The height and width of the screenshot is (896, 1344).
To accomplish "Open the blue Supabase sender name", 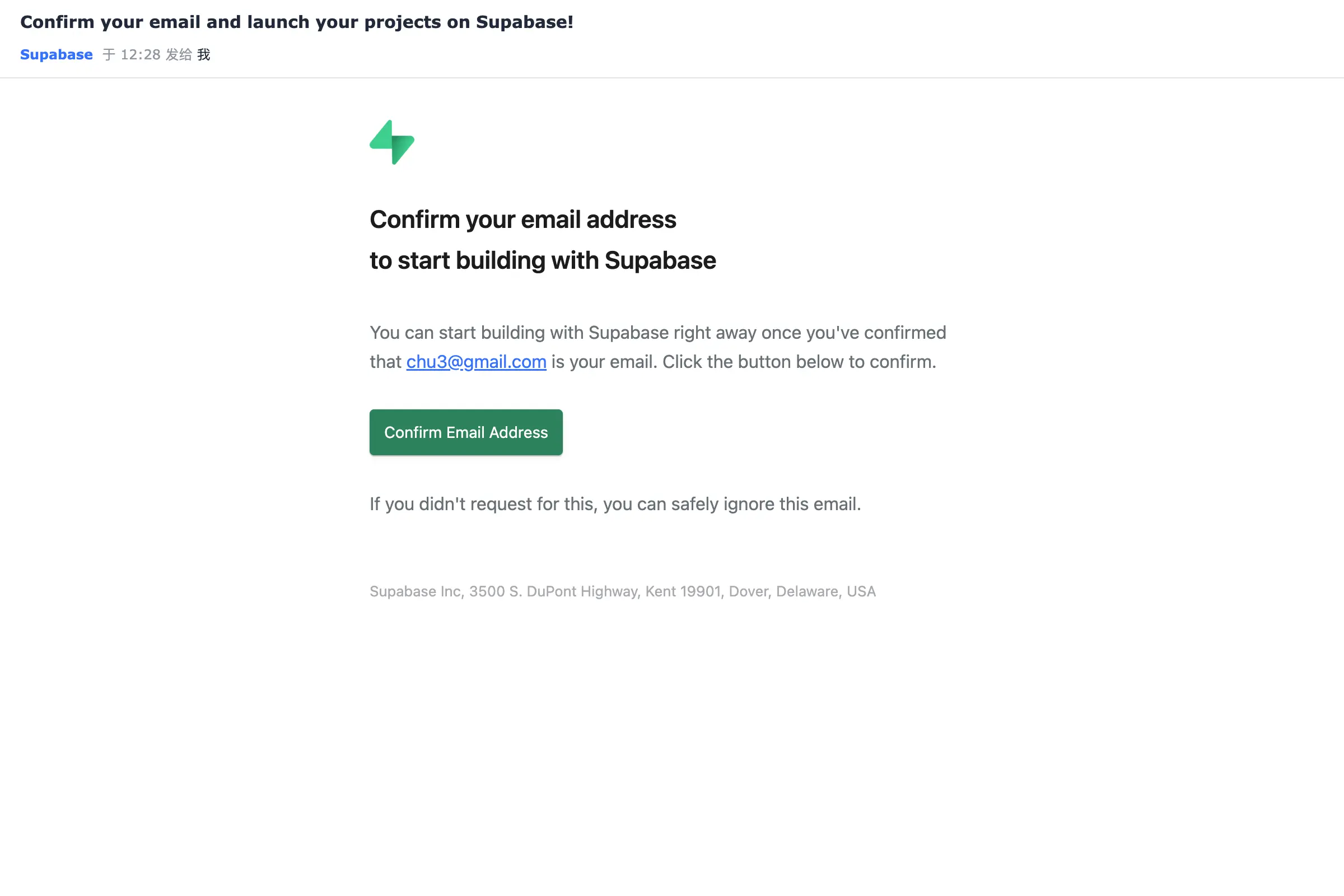I will click(56, 54).
